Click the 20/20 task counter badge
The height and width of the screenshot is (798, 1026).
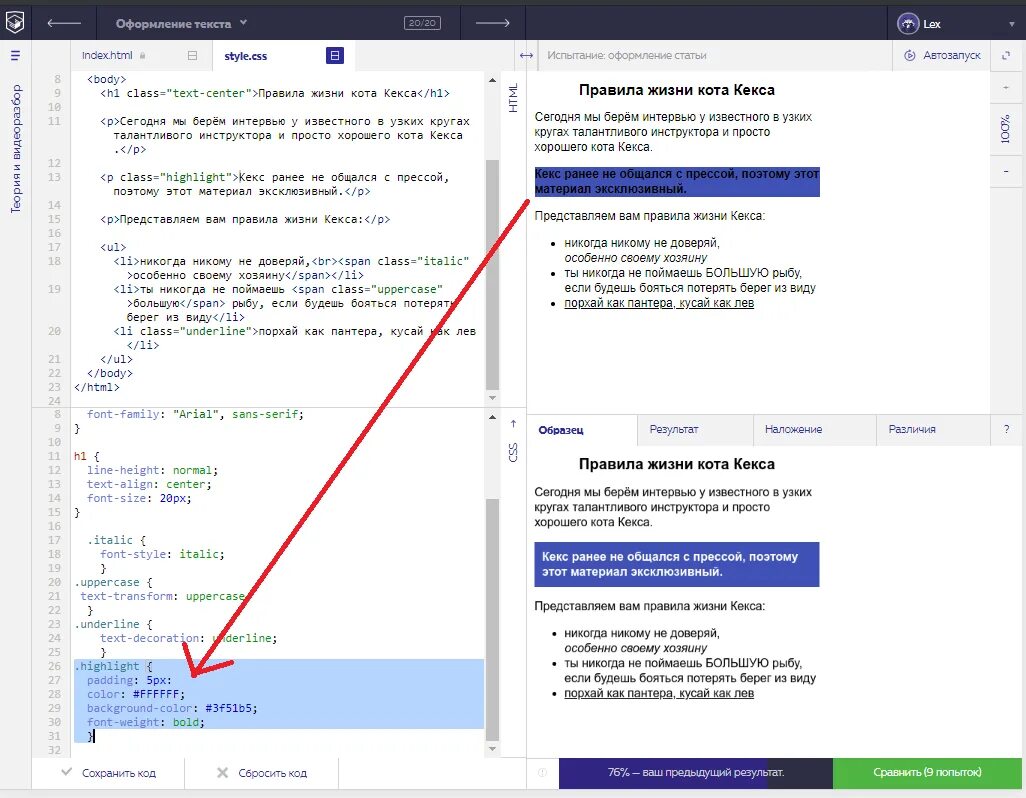422,23
